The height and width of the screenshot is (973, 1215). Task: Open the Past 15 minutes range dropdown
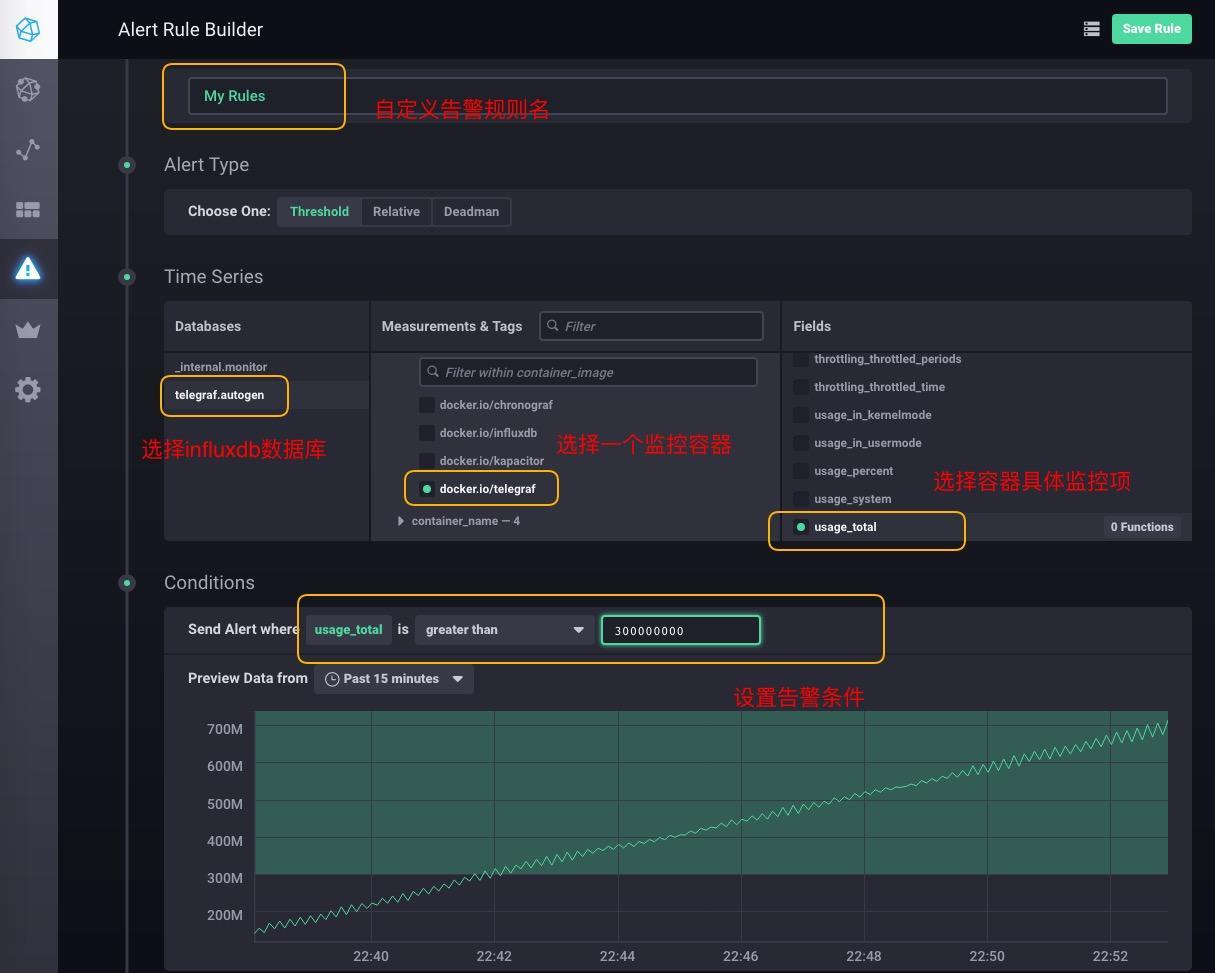pos(394,679)
